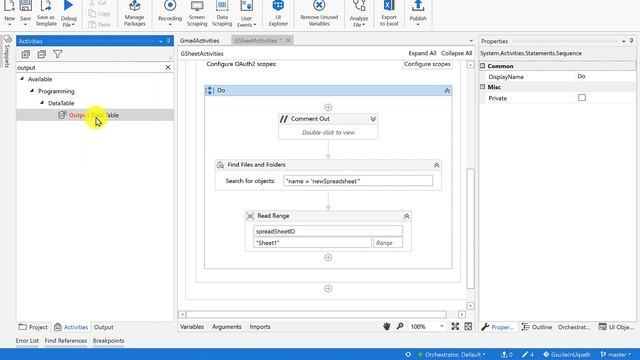Collapse the Misc property group
The height and width of the screenshot is (360, 640).
483,87
